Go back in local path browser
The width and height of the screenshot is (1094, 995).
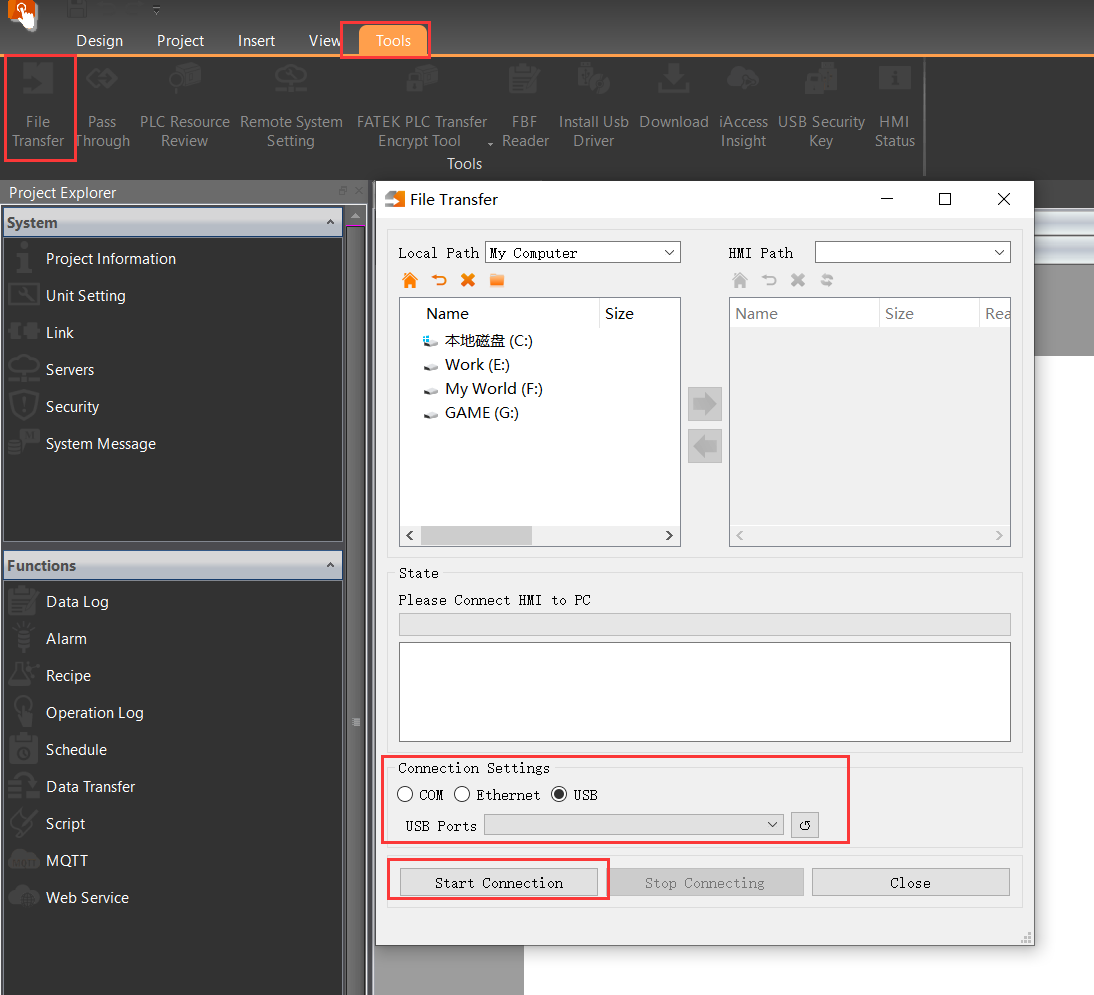pos(439,280)
